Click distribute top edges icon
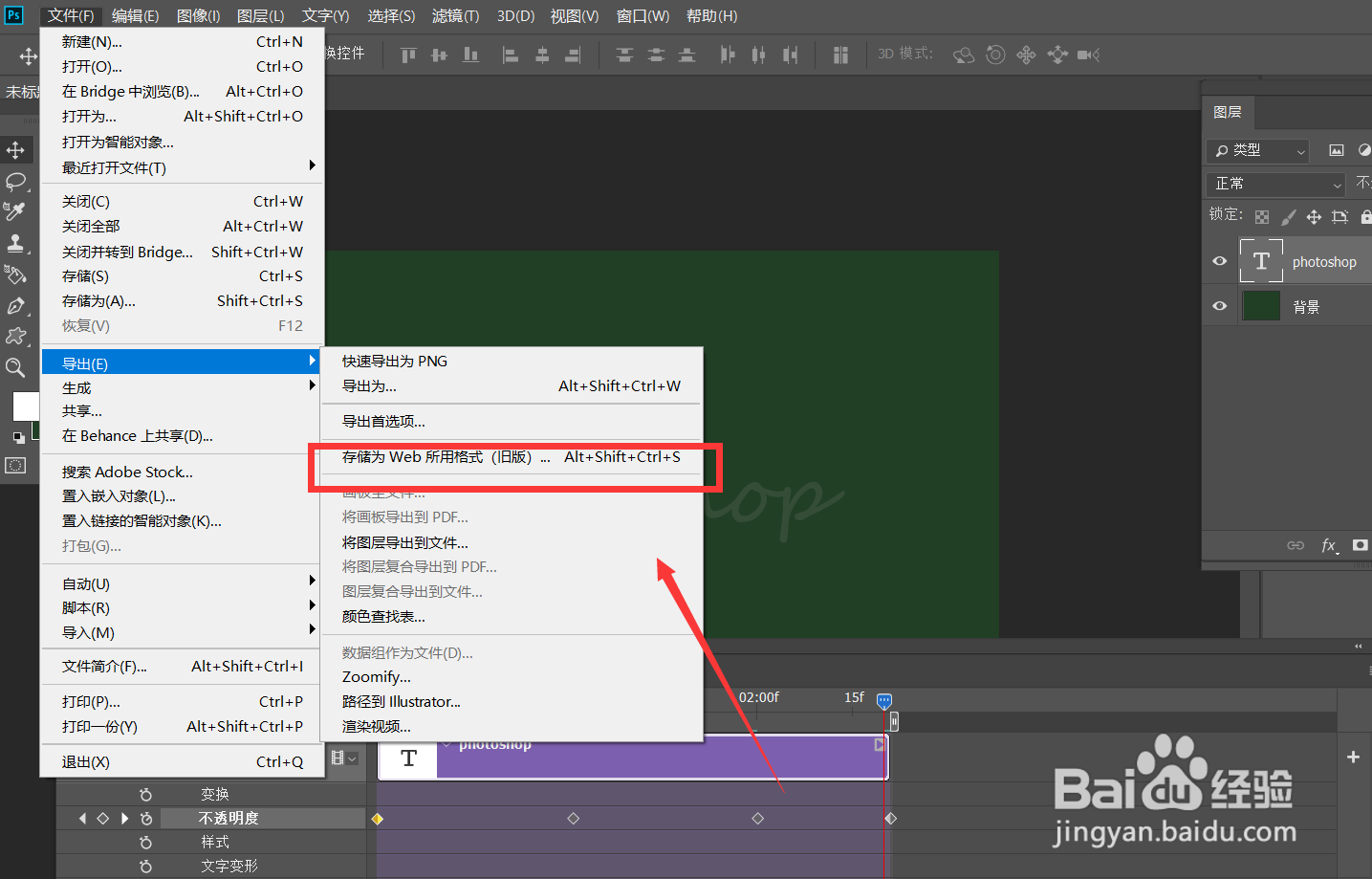This screenshot has height=879, width=1372. pyautogui.click(x=624, y=55)
